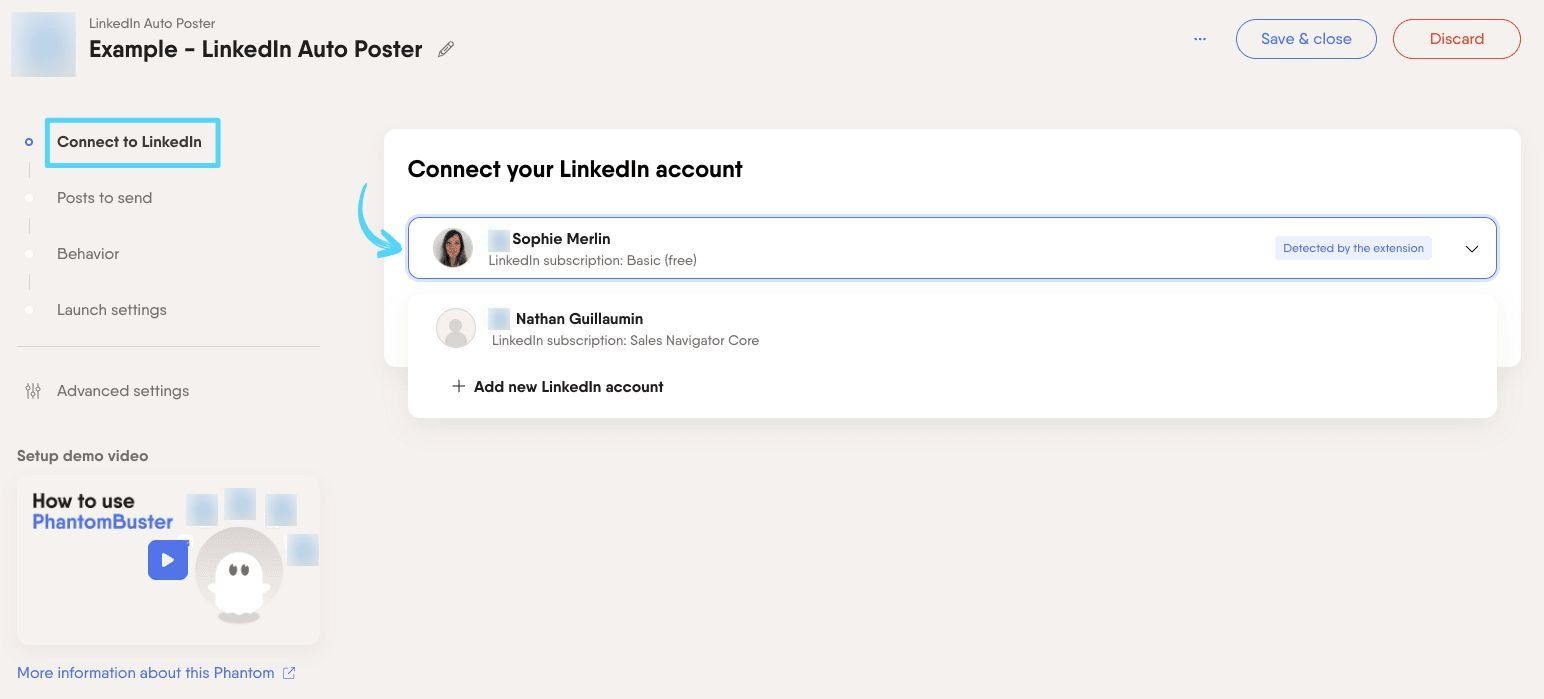Open the Launch settings step
This screenshot has height=699, width=1544.
coord(112,310)
